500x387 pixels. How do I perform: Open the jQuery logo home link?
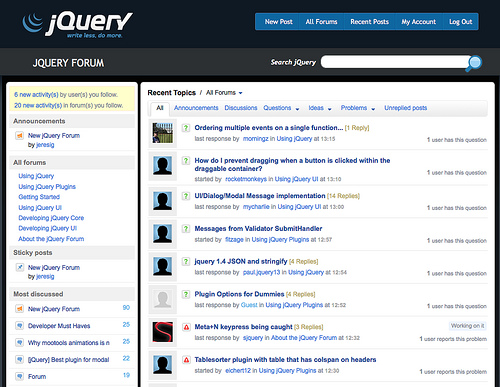click(77, 25)
